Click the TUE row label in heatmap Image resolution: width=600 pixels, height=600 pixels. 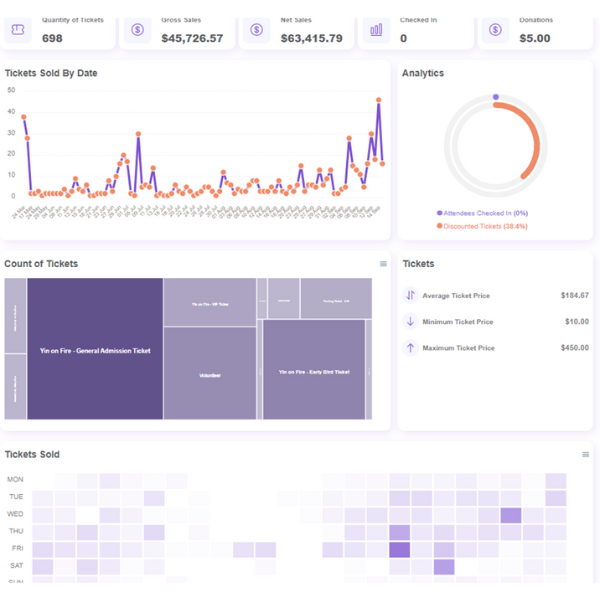pos(16,497)
